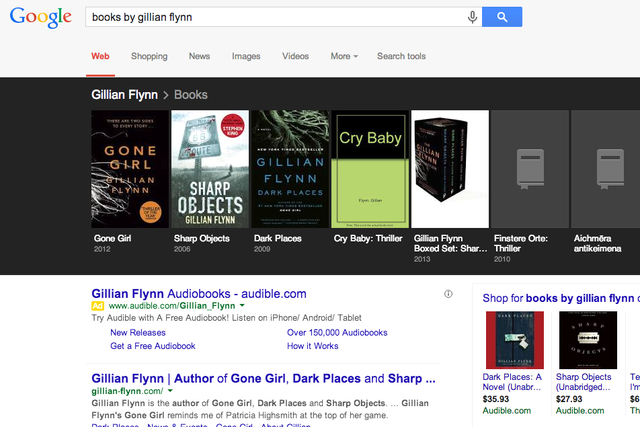Click the Dark Places title text
The width and height of the screenshot is (640, 427).
pyautogui.click(x=278, y=238)
